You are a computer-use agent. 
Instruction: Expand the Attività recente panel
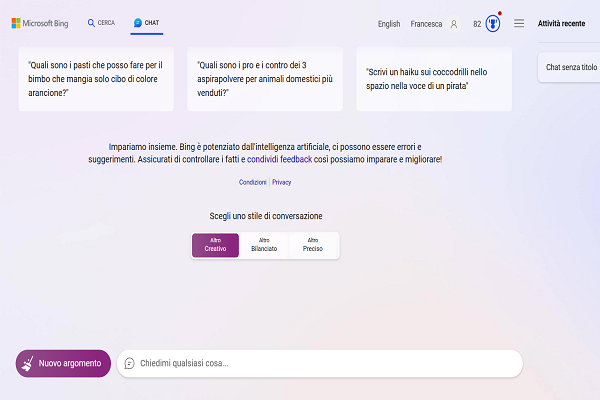click(x=561, y=23)
